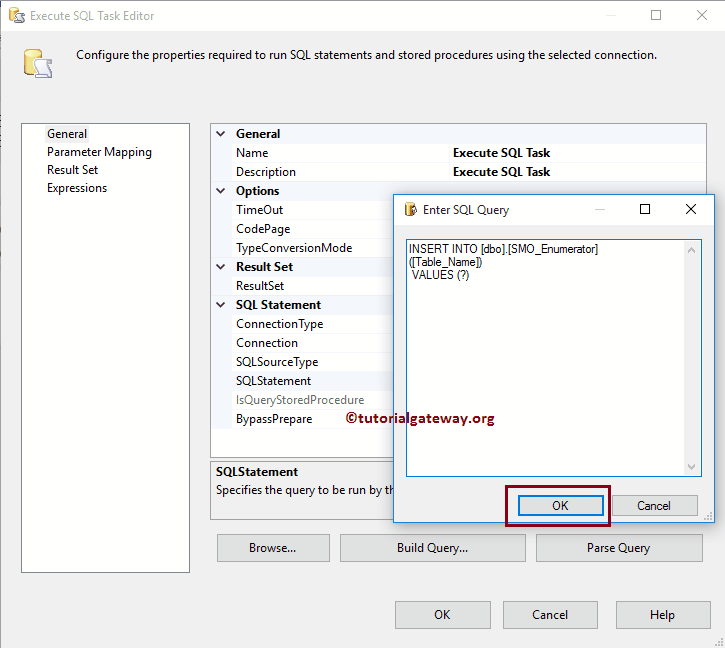The height and width of the screenshot is (648, 725).
Task: Click the Name value Execute SQL Task
Action: [501, 153]
